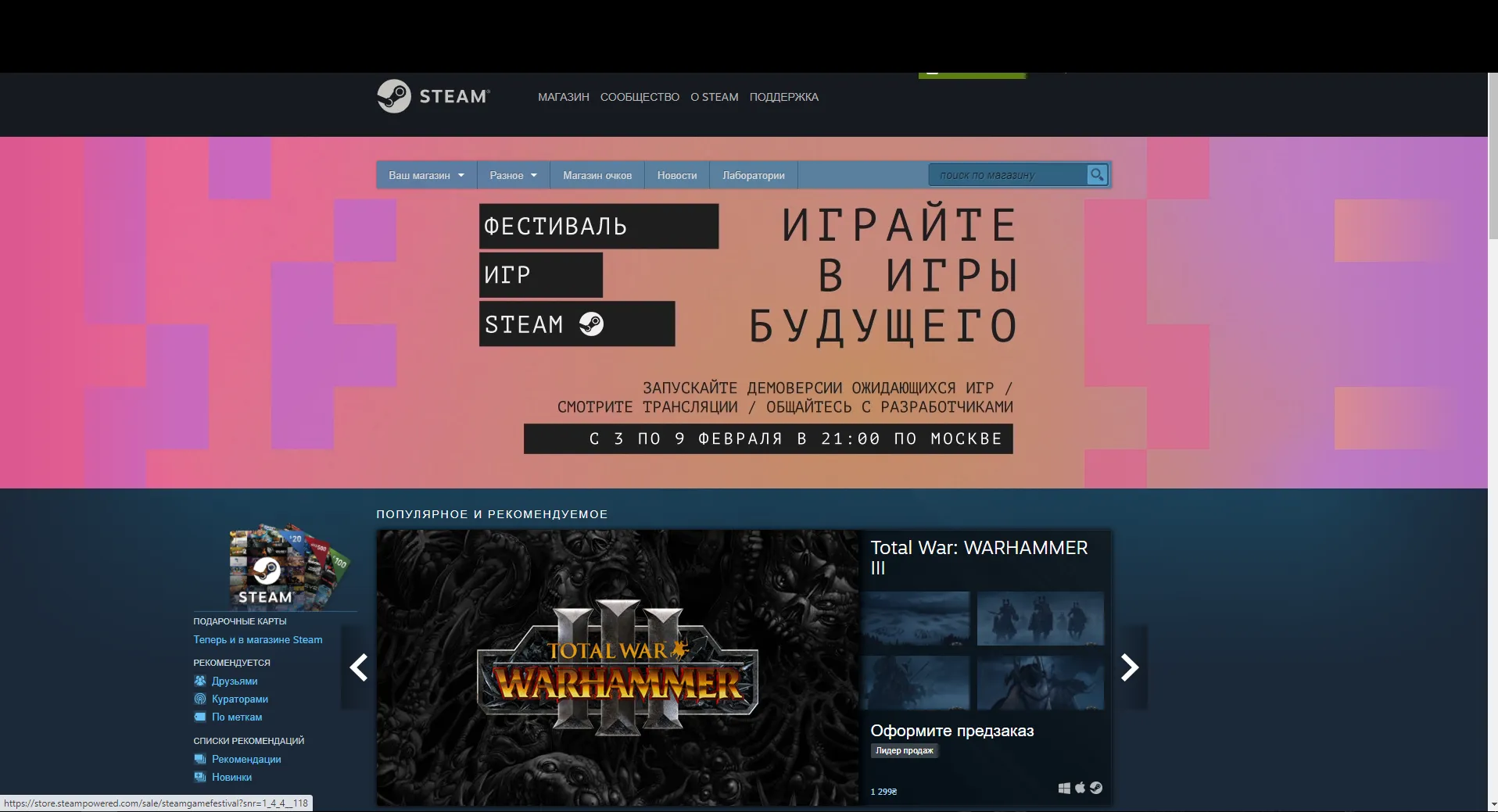Click the Оформите предзаказ text
The image size is (1498, 812).
coord(952,731)
